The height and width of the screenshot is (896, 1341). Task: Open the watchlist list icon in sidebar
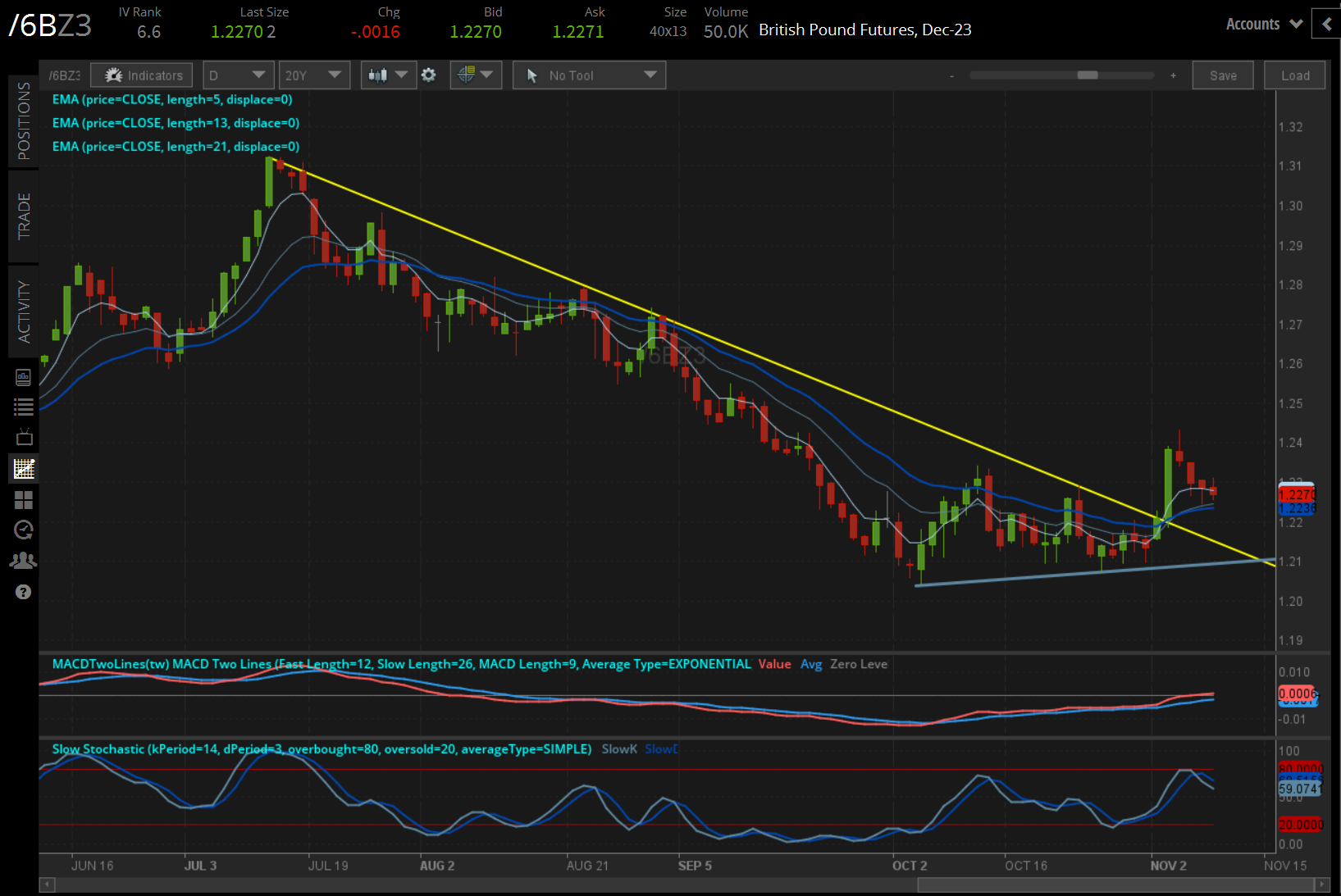(x=23, y=407)
